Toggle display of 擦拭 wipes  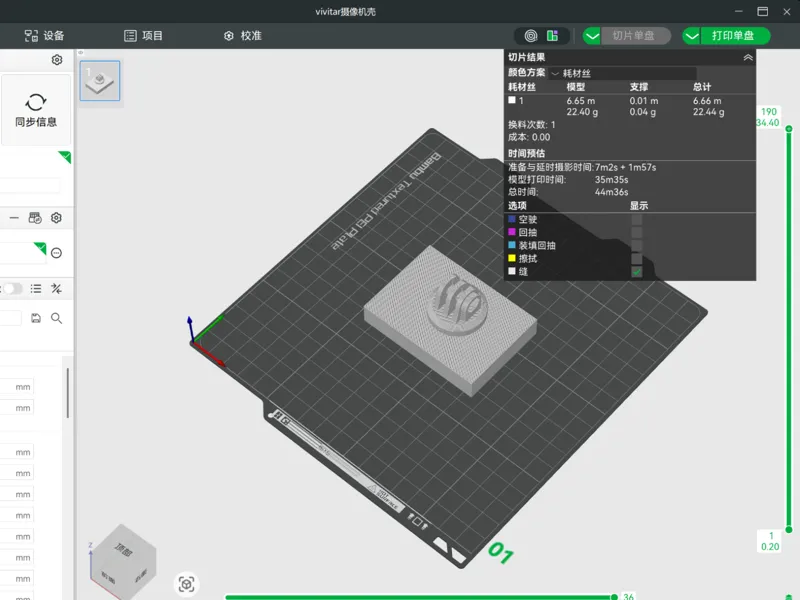(636, 258)
